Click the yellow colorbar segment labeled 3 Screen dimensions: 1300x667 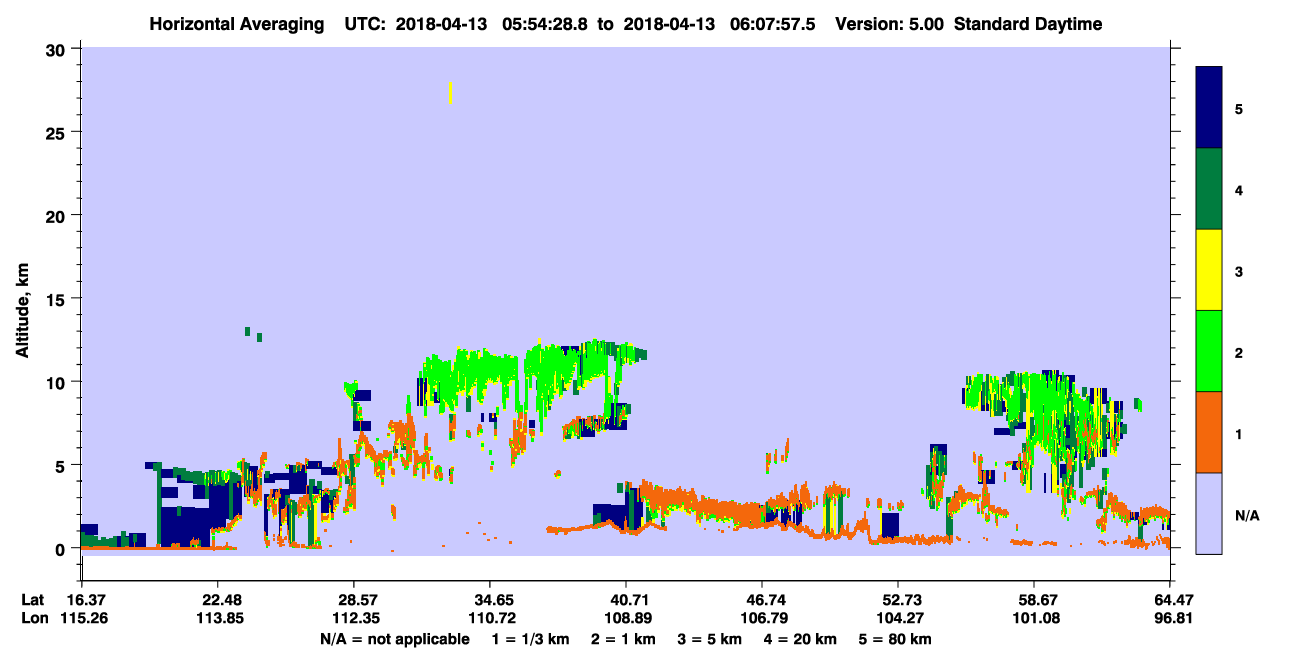click(1209, 270)
